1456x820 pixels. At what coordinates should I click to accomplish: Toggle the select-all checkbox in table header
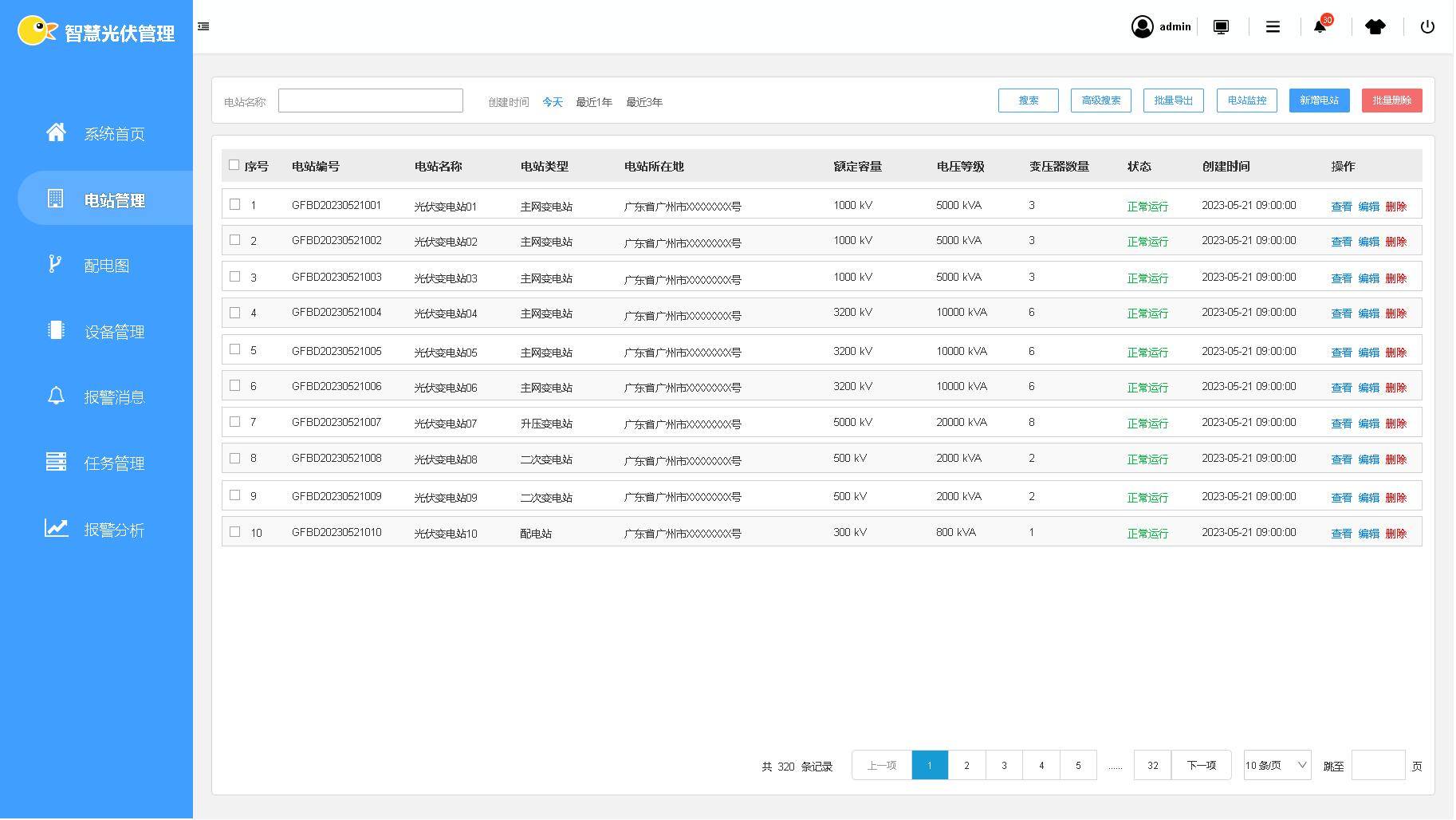pyautogui.click(x=234, y=165)
